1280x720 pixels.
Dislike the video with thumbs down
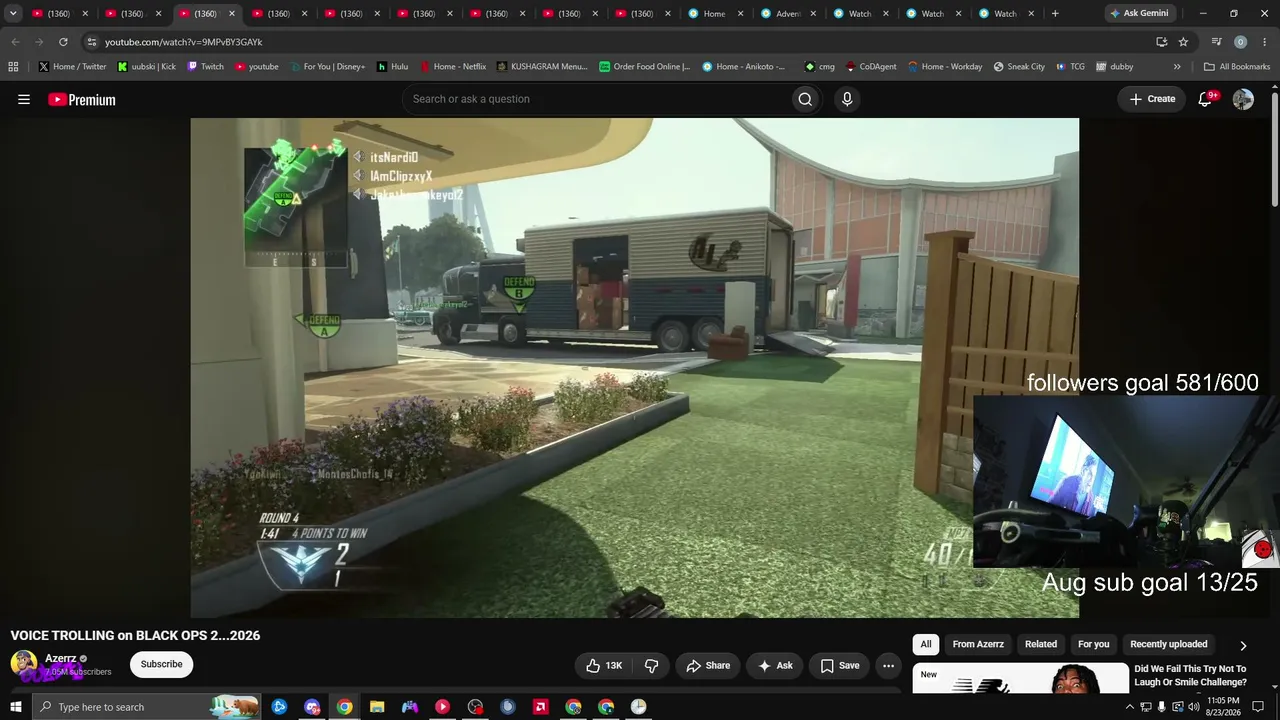(651, 665)
